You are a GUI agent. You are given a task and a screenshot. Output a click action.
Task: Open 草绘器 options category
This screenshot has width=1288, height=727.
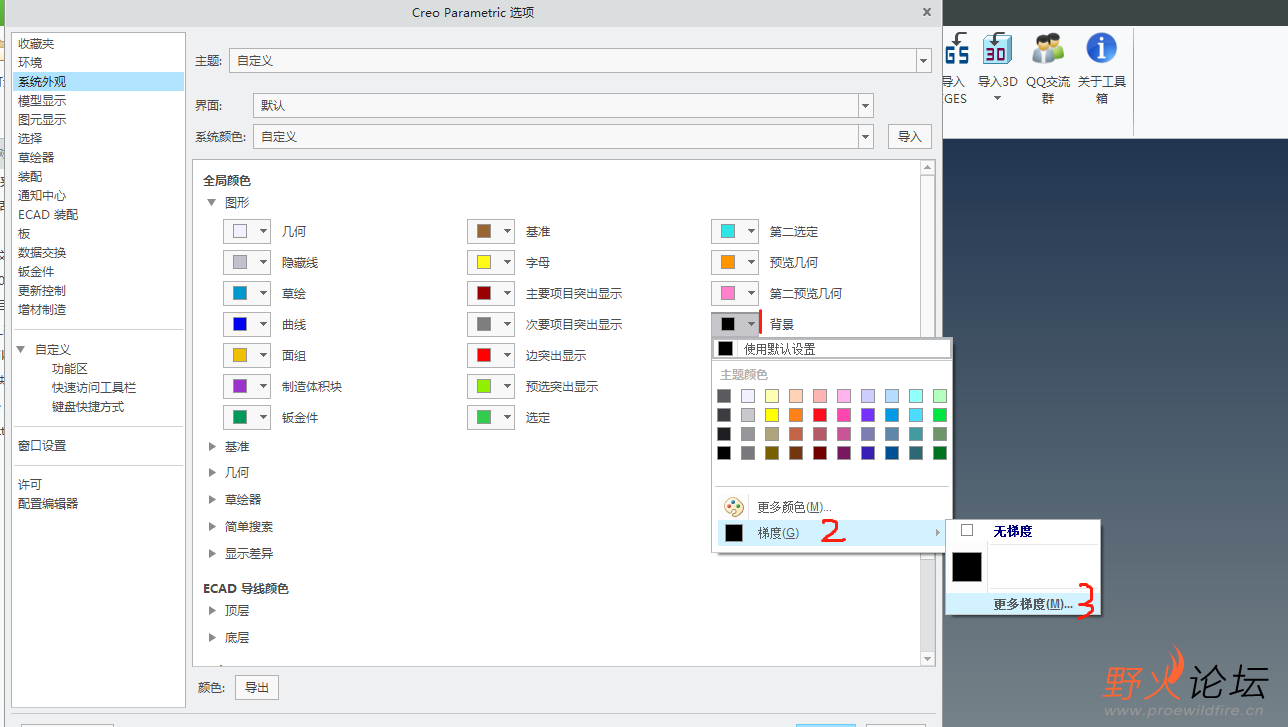click(36, 158)
